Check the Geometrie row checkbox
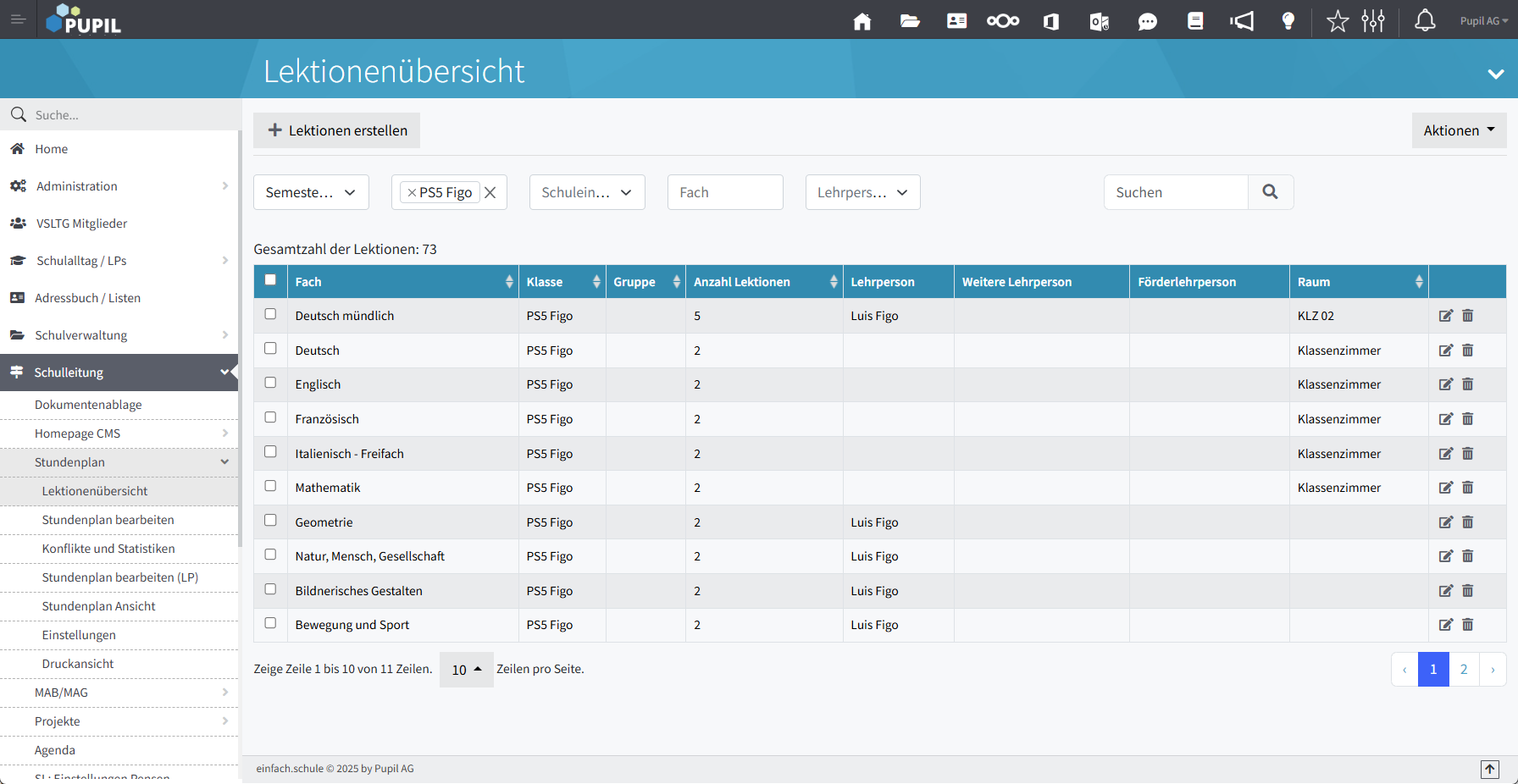The image size is (1518, 784). point(270,521)
